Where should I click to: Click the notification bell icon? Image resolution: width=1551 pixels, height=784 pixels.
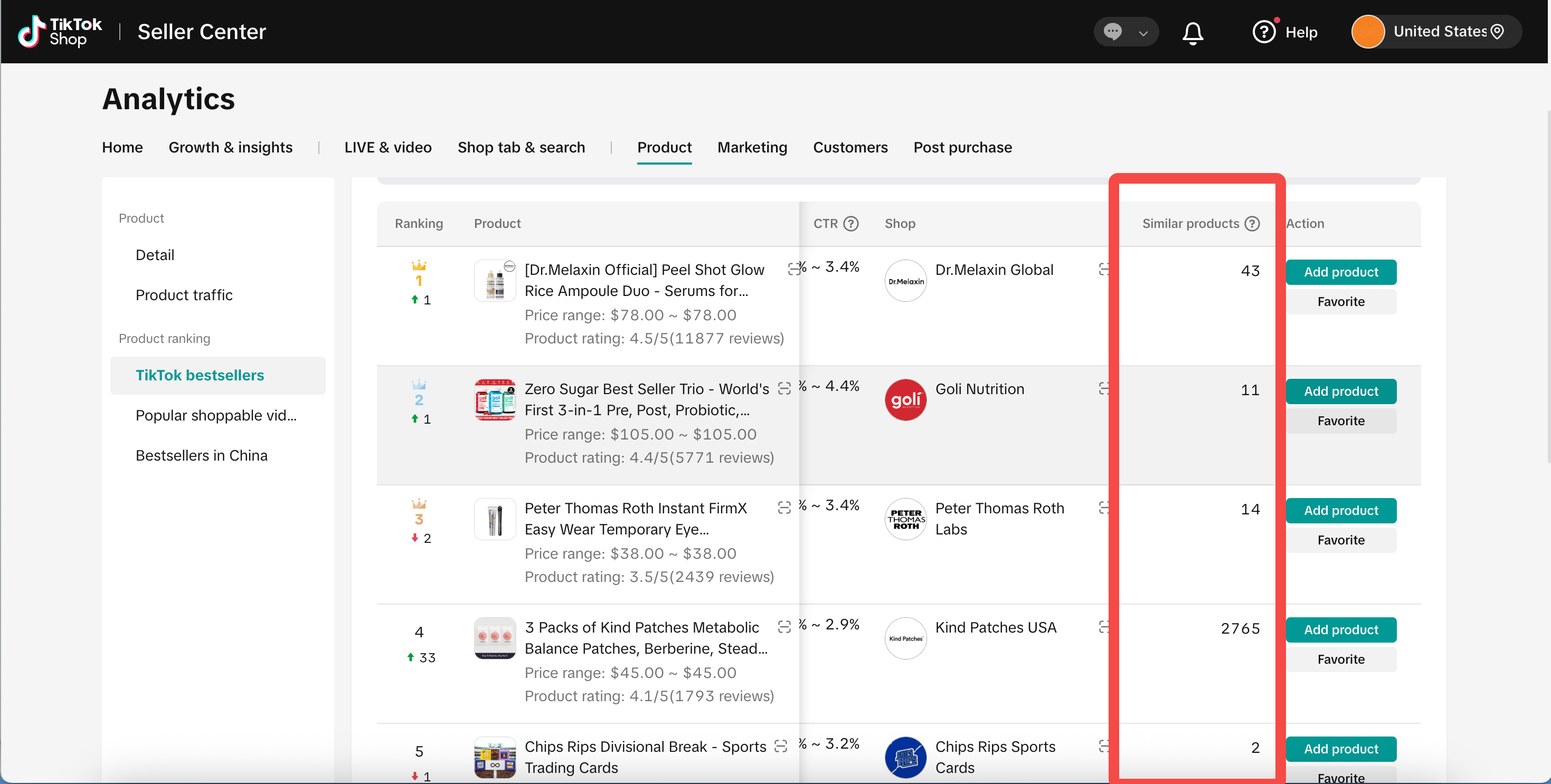1192,33
